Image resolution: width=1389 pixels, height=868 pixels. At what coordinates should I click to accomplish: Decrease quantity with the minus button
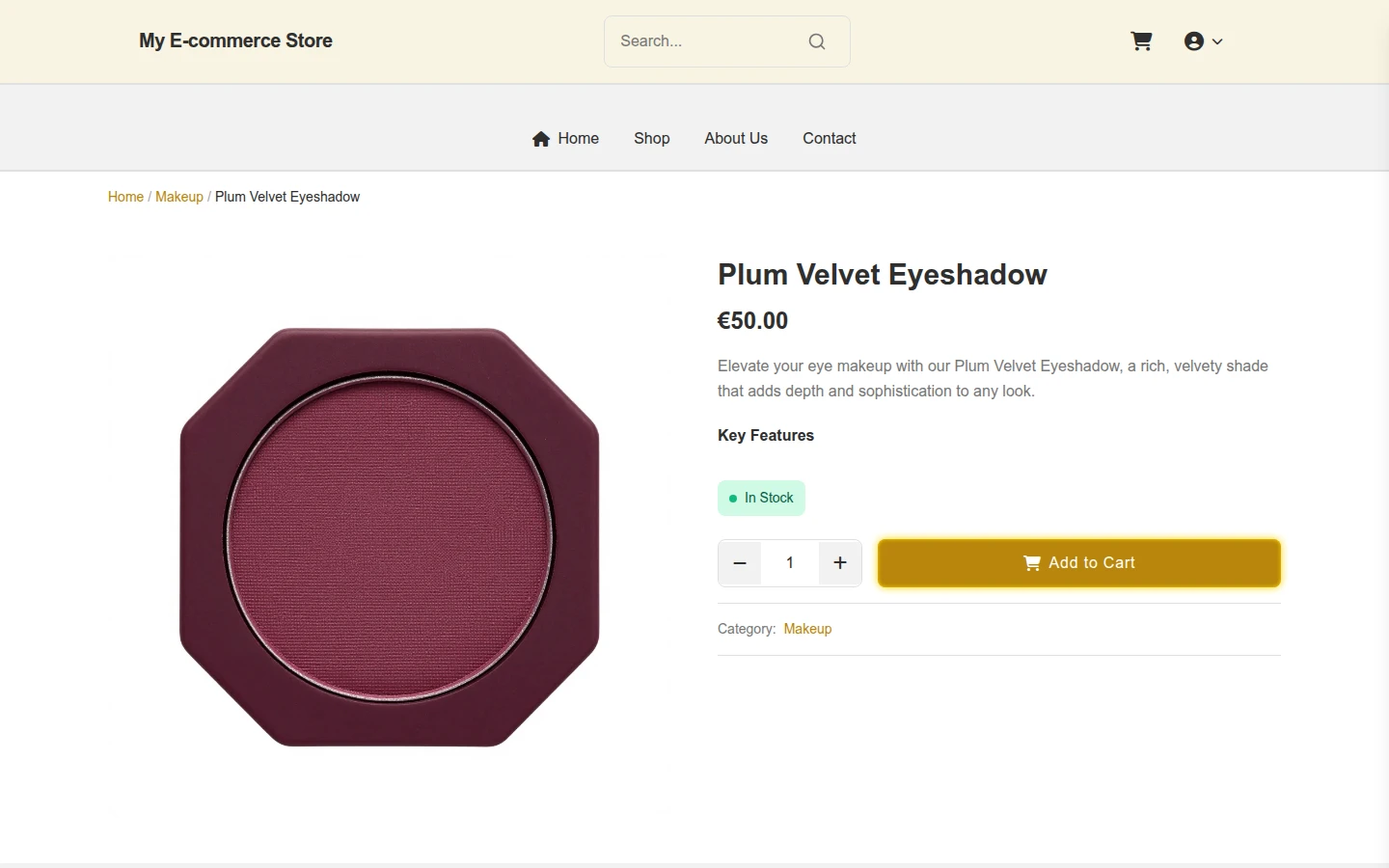click(x=740, y=563)
